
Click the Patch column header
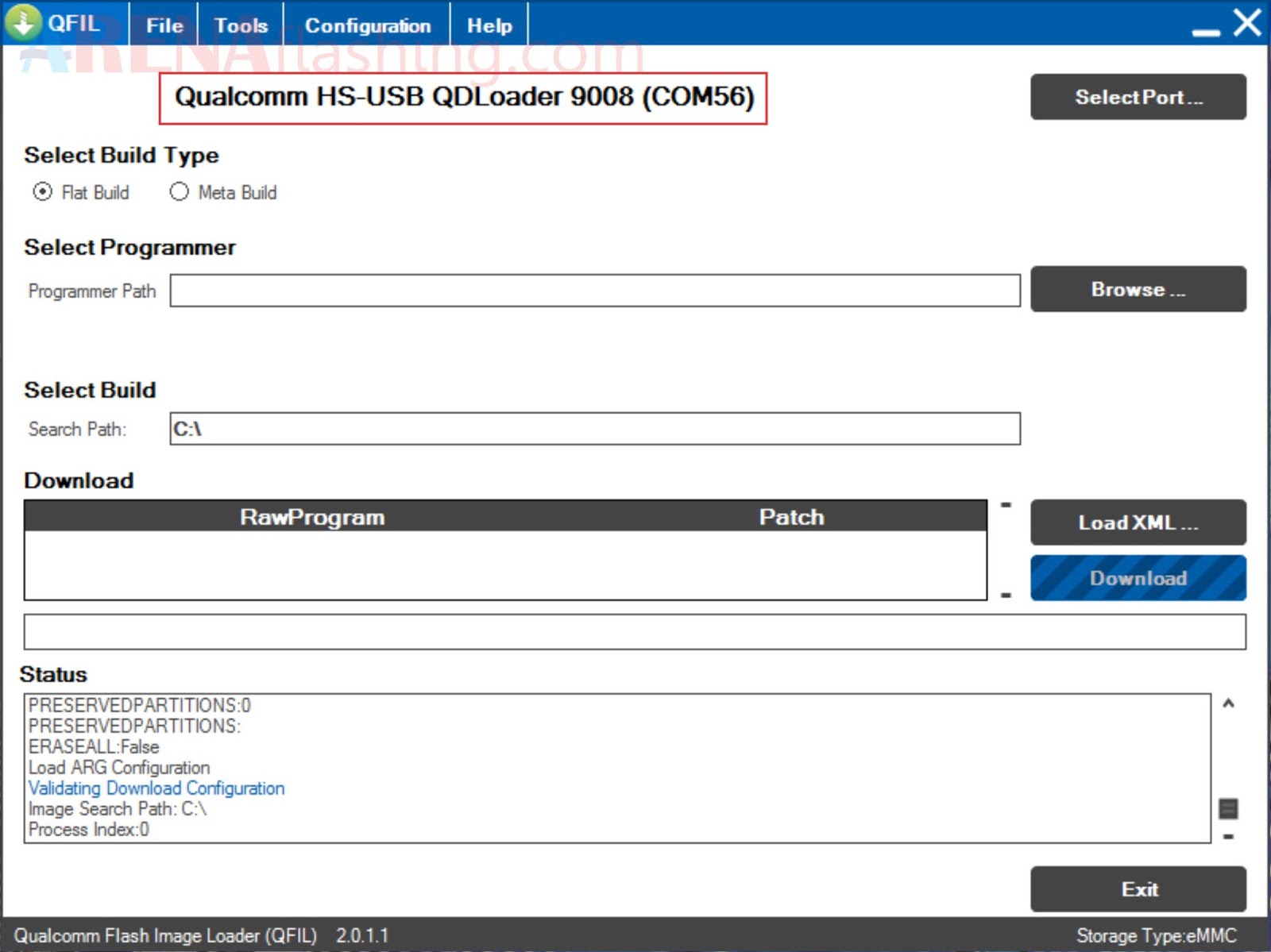(791, 517)
